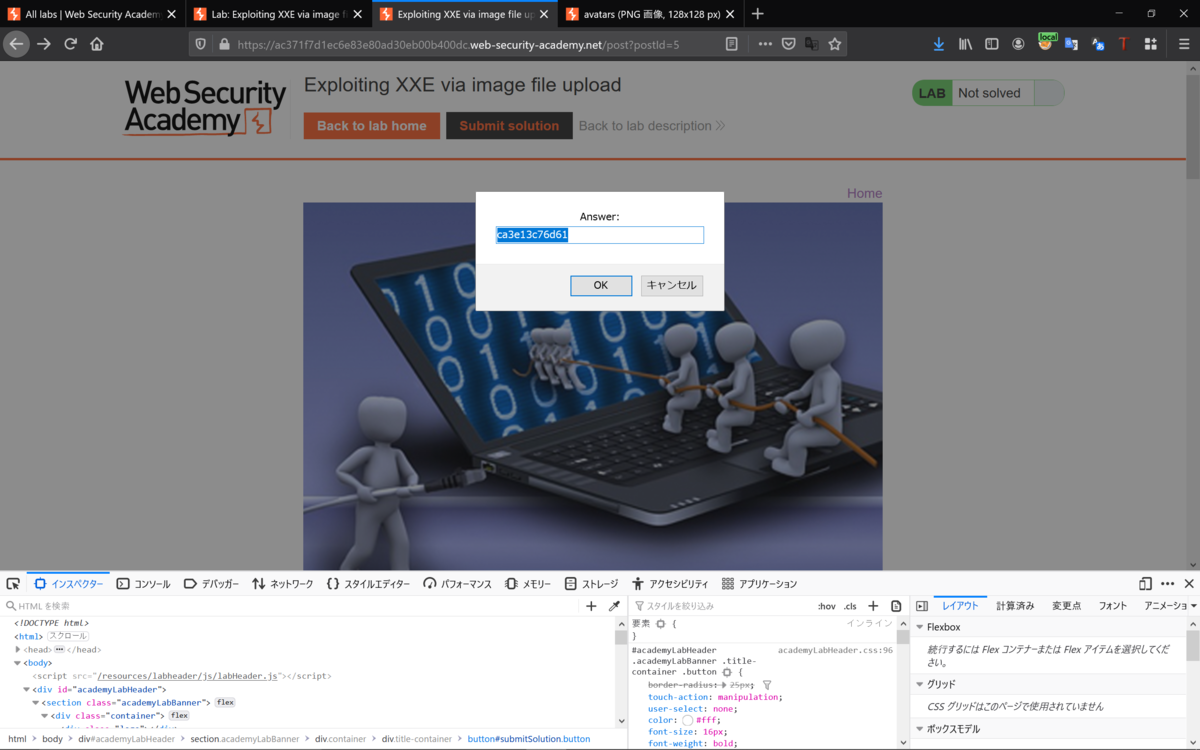This screenshot has height=750, width=1200.
Task: Collapse the div academyLabHeader node
Action: click(27, 689)
